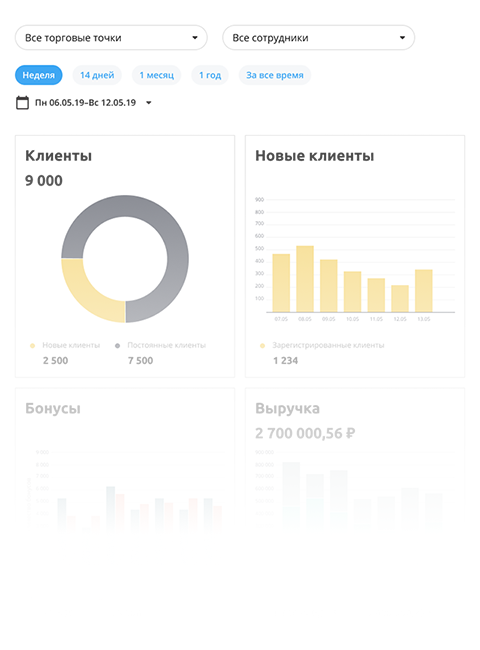Select the 'Неделя' period tab
Screen dimensions: 480x650
[x=39, y=75]
